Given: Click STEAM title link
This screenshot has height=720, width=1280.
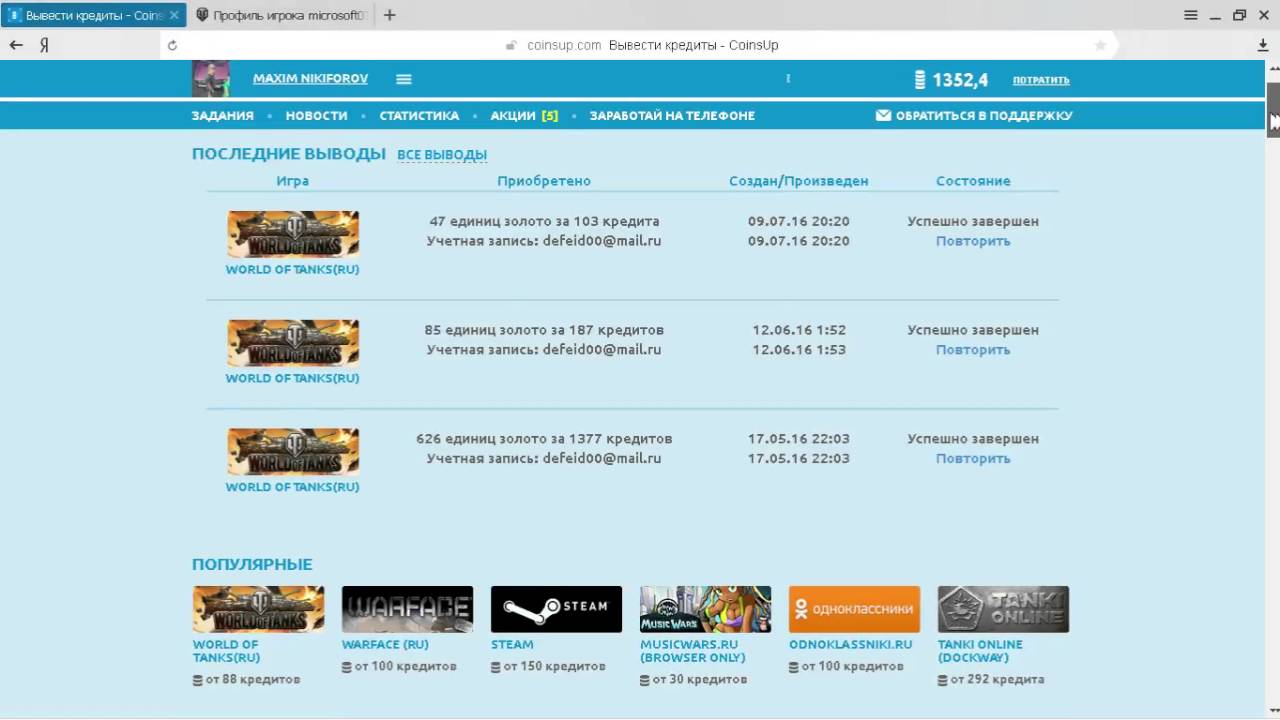Looking at the screenshot, I should click(512, 645).
